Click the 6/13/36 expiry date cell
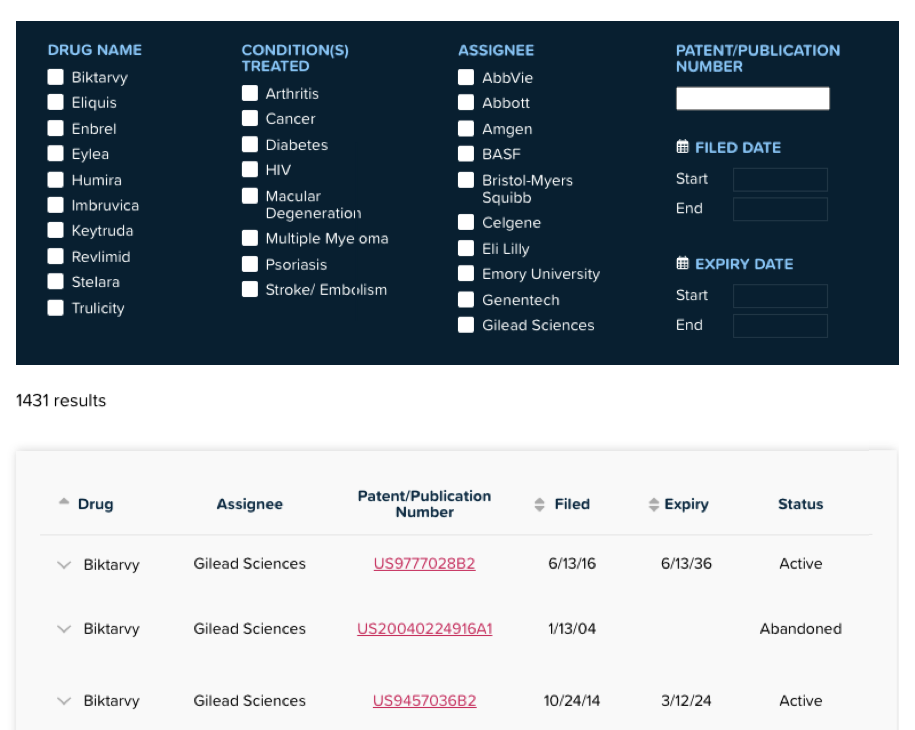 coord(686,564)
